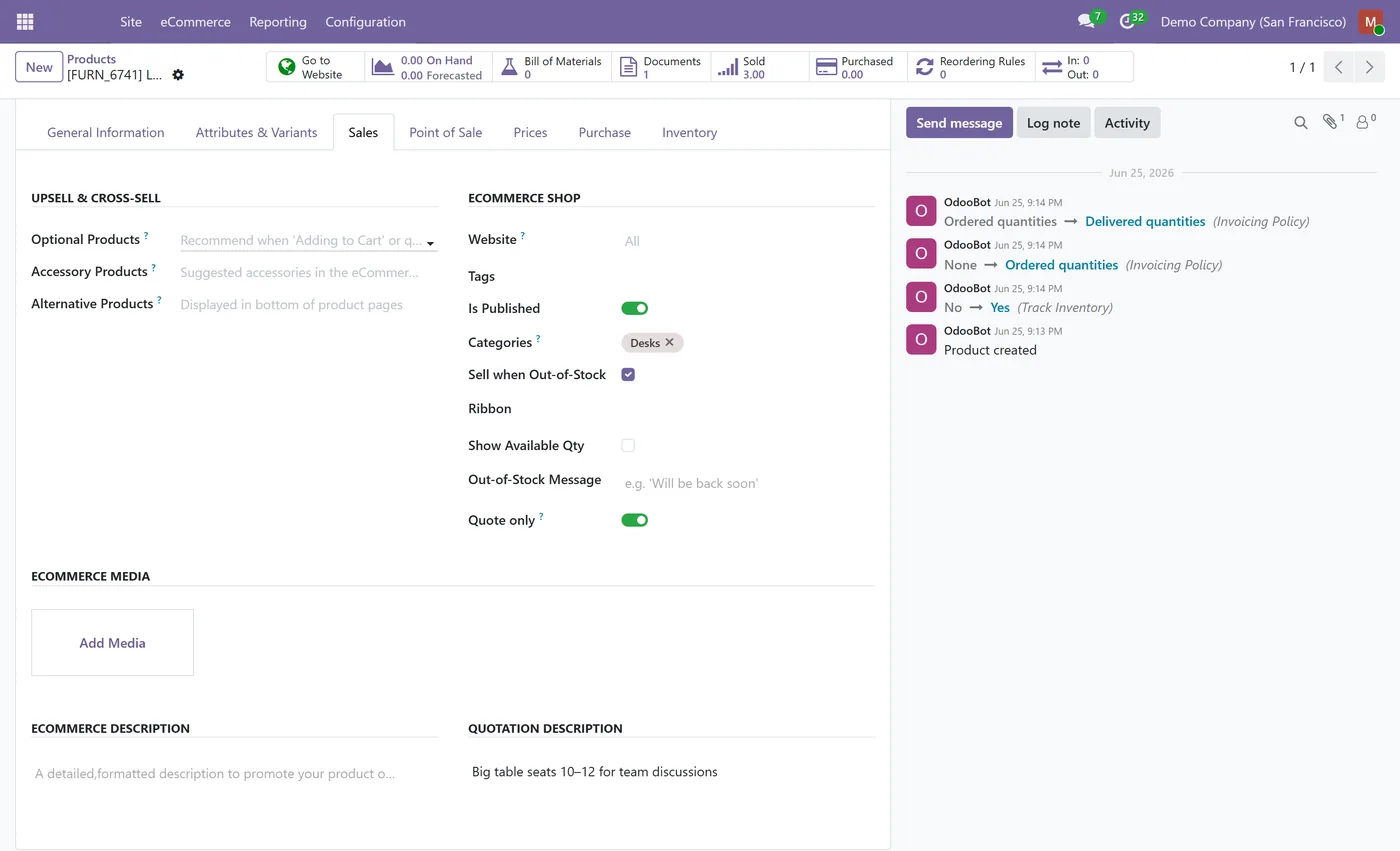Click the Activity button
1400x851 pixels.
1127,123
